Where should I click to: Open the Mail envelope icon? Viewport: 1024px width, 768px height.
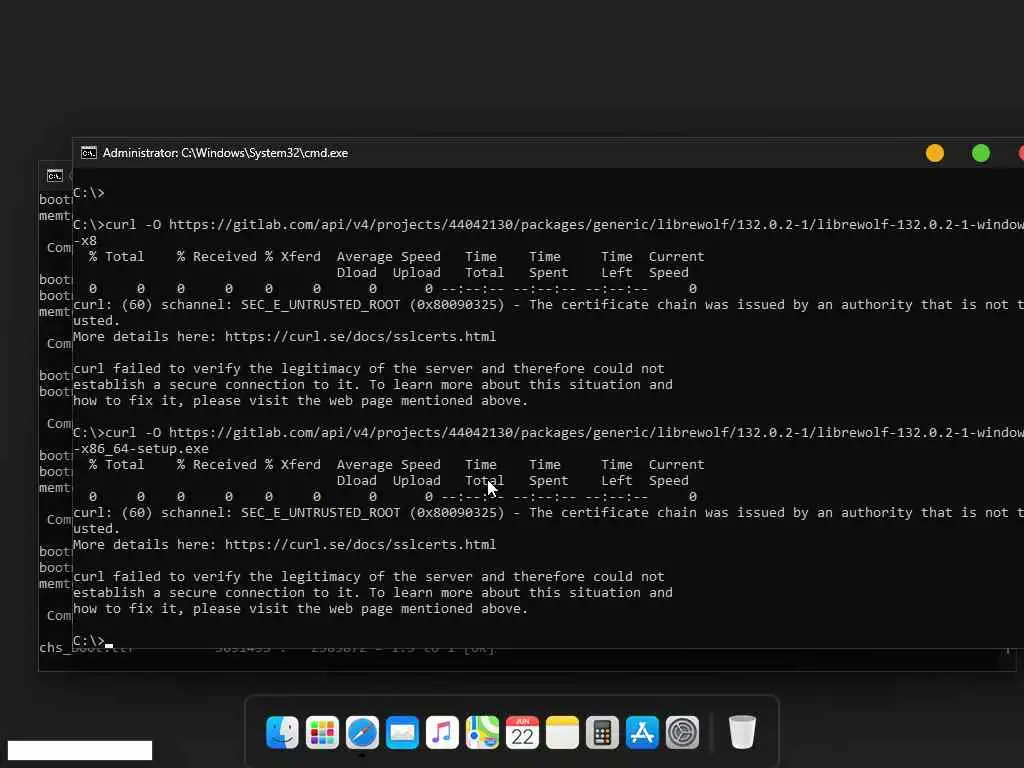coord(402,732)
